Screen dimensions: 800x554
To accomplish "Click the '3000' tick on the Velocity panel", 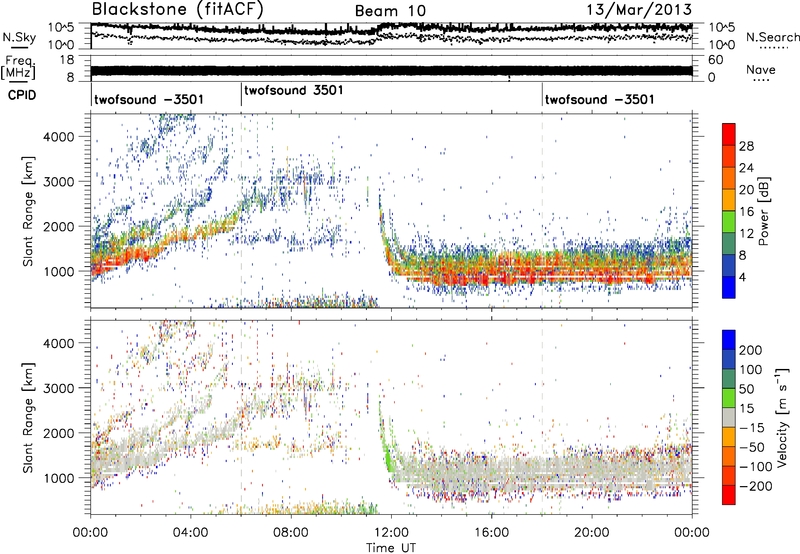I will [58, 388].
